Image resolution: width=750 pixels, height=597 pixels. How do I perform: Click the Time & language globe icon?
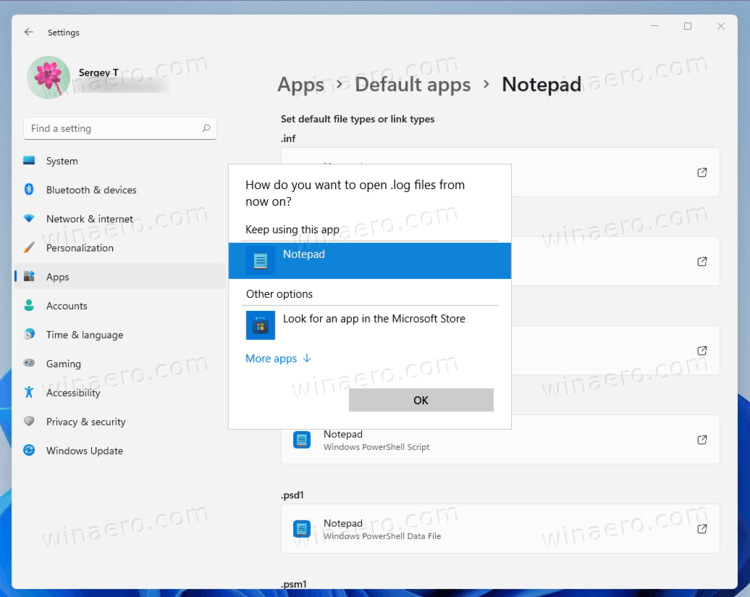coord(29,334)
